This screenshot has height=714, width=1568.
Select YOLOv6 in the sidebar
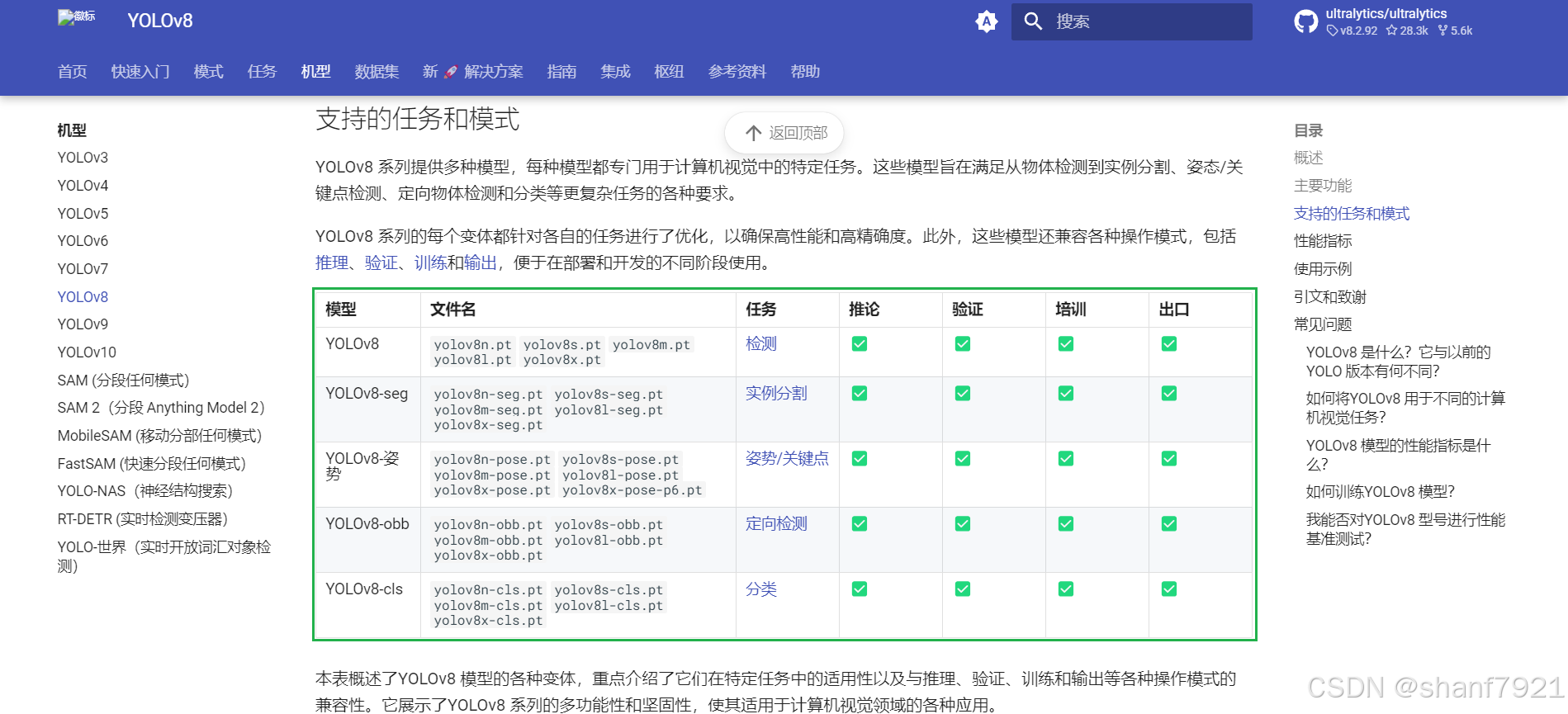pyautogui.click(x=83, y=241)
